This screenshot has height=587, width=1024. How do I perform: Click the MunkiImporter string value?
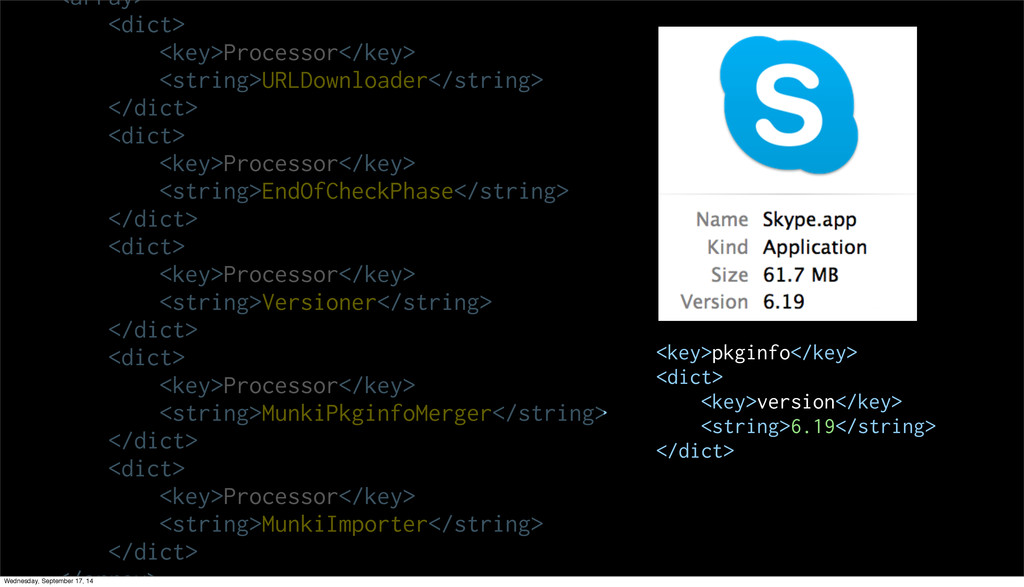pos(344,524)
